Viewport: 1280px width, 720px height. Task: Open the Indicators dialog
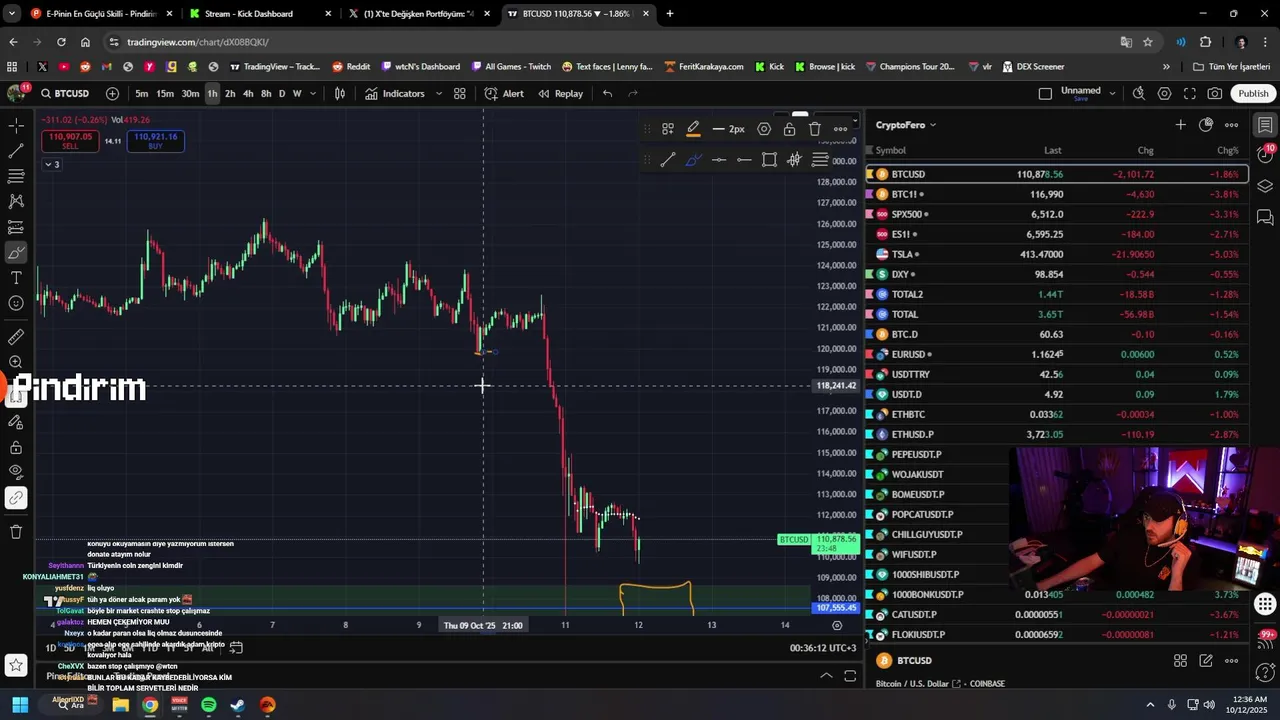click(x=395, y=93)
